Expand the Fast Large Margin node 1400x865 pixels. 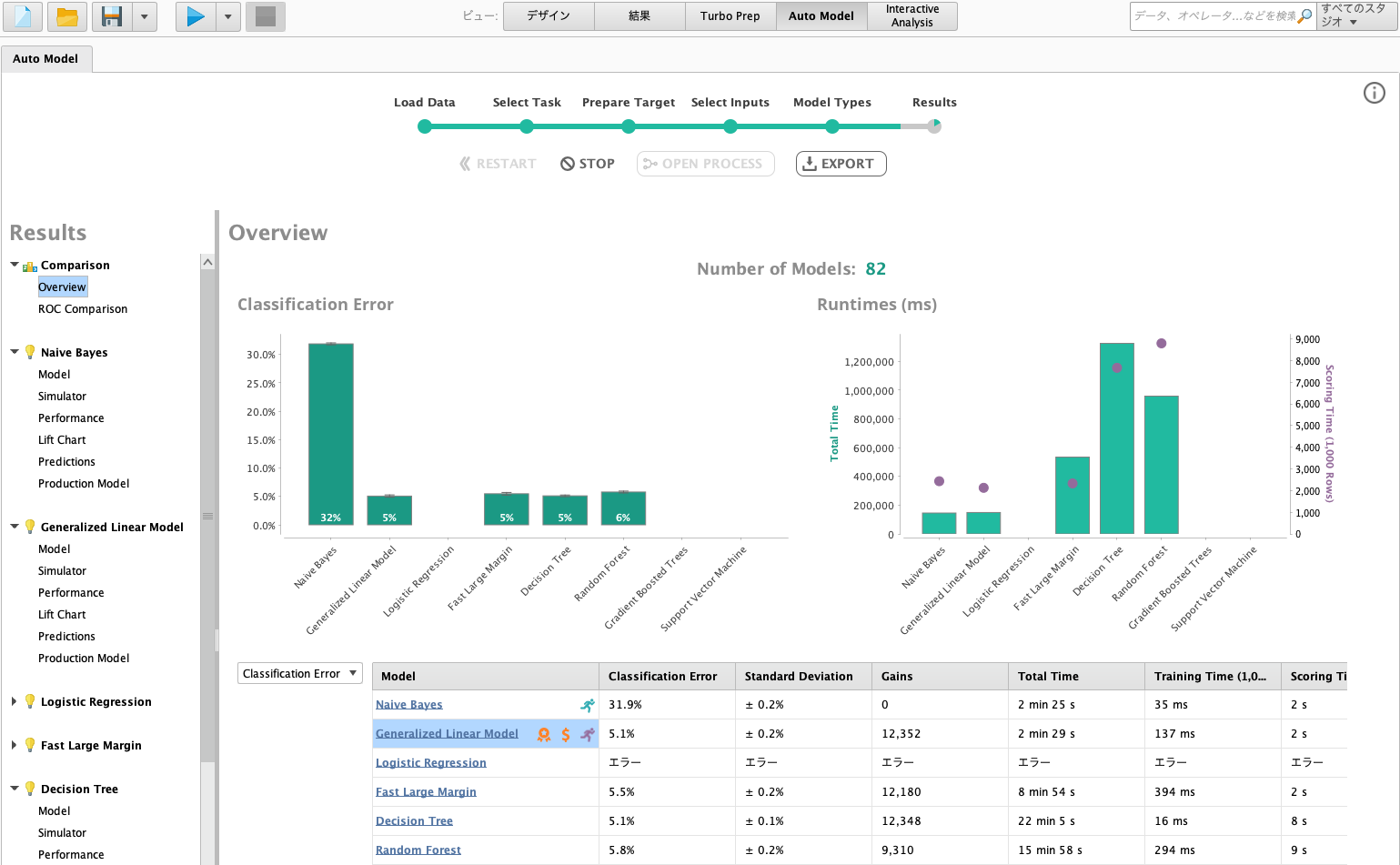tap(14, 745)
